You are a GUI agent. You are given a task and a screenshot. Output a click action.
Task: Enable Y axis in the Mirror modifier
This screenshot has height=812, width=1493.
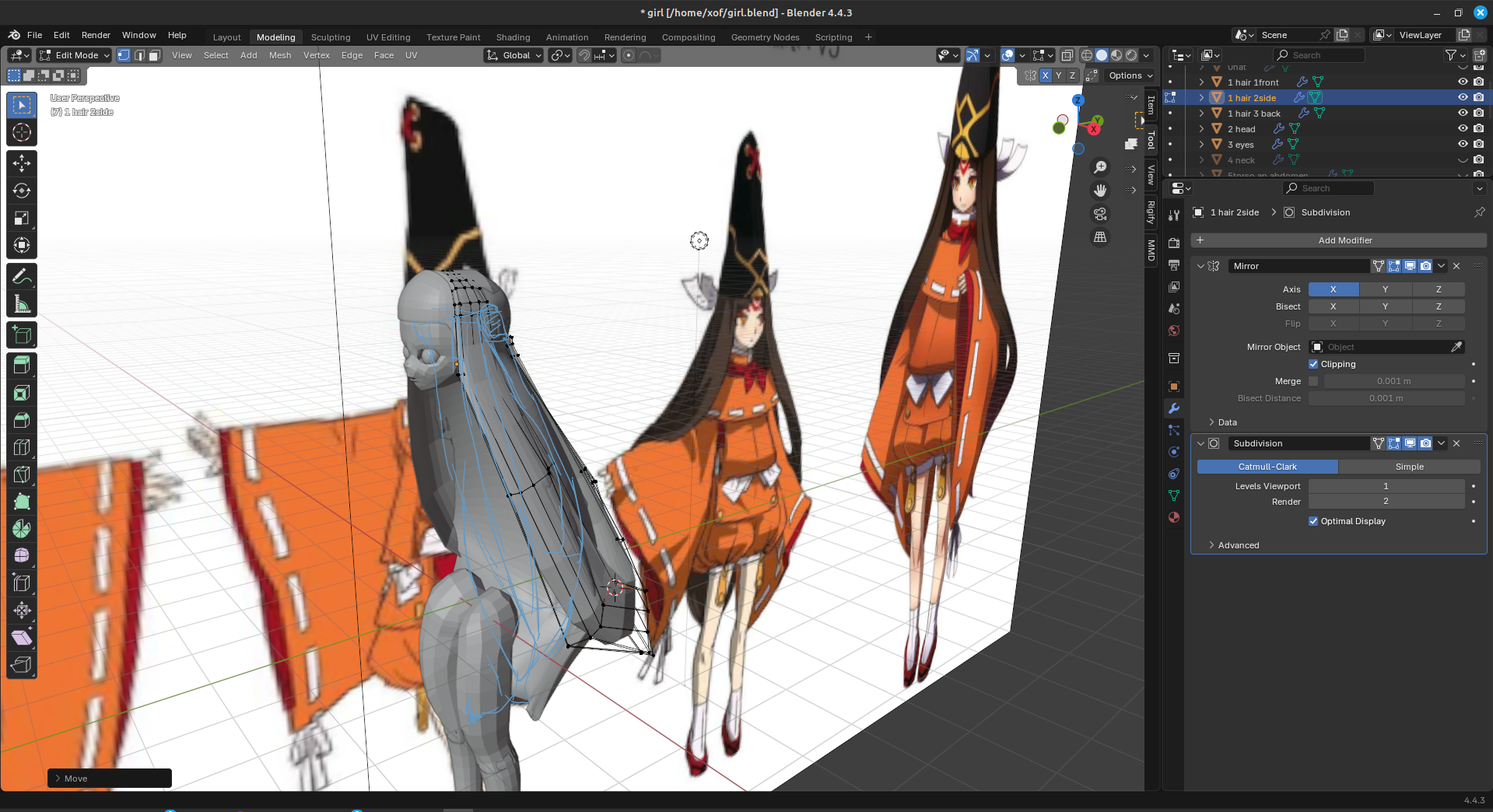(x=1385, y=289)
